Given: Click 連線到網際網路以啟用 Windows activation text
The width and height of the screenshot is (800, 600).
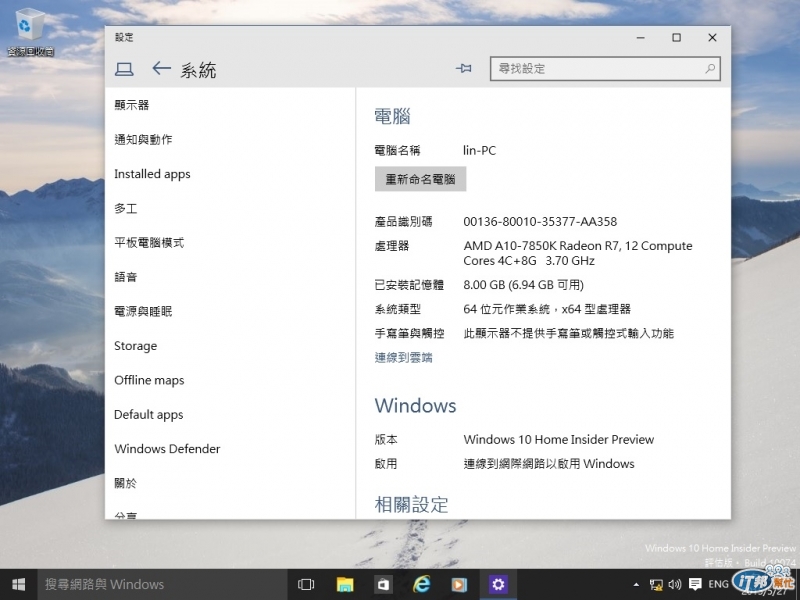Looking at the screenshot, I should 548,464.
